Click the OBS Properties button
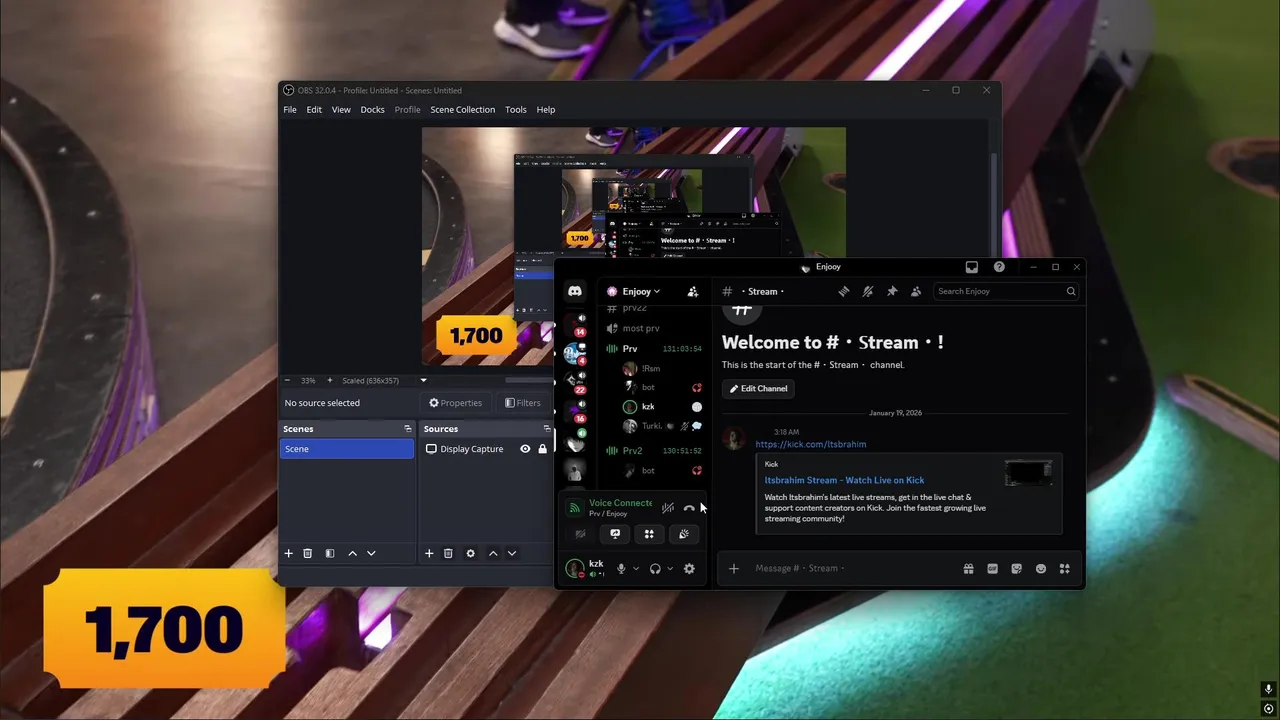This screenshot has width=1280, height=720. [456, 403]
